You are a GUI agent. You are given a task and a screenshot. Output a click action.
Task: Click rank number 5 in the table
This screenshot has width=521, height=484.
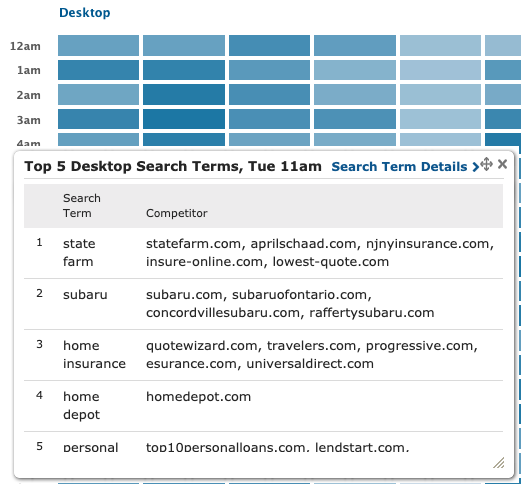39,446
